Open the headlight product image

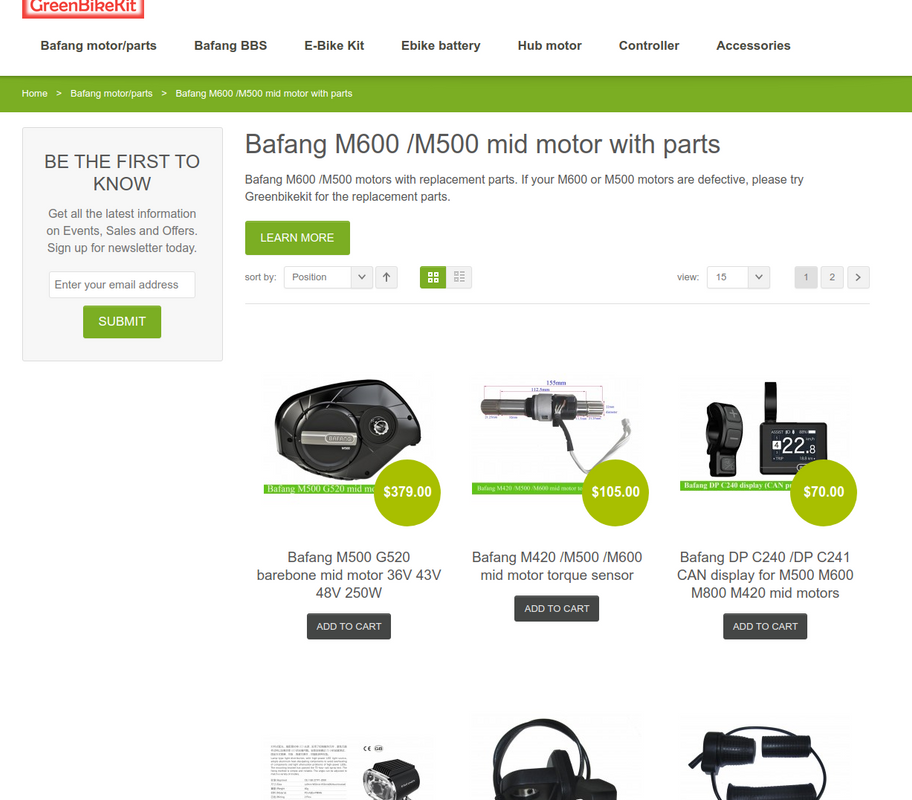[x=347, y=768]
